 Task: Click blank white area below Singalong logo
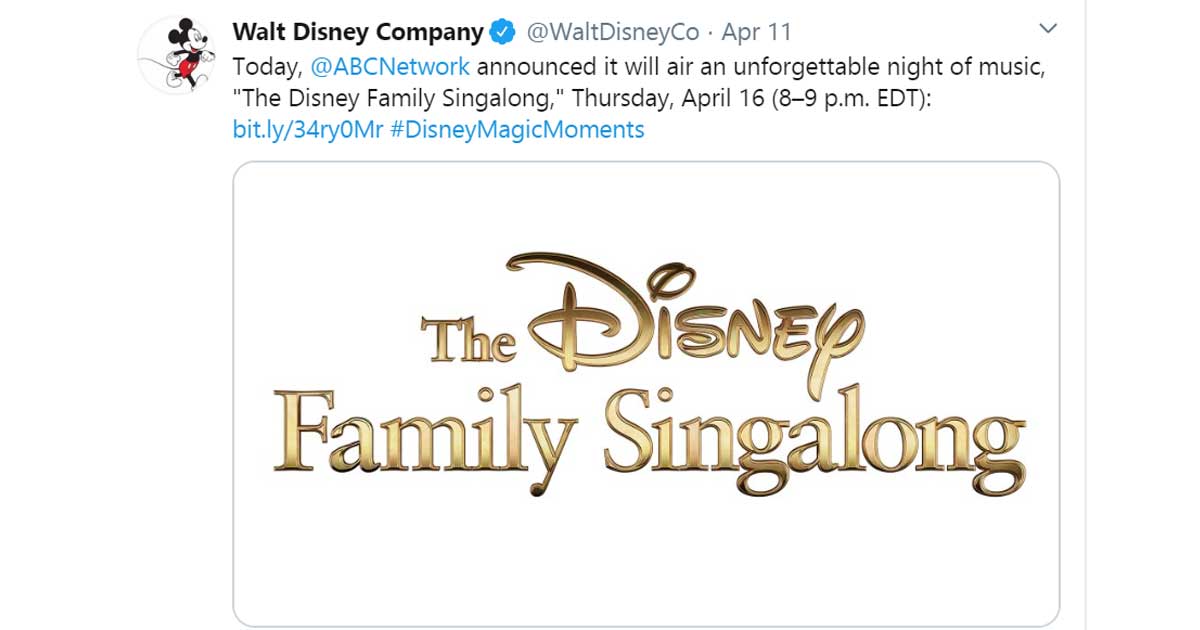pyautogui.click(x=646, y=560)
